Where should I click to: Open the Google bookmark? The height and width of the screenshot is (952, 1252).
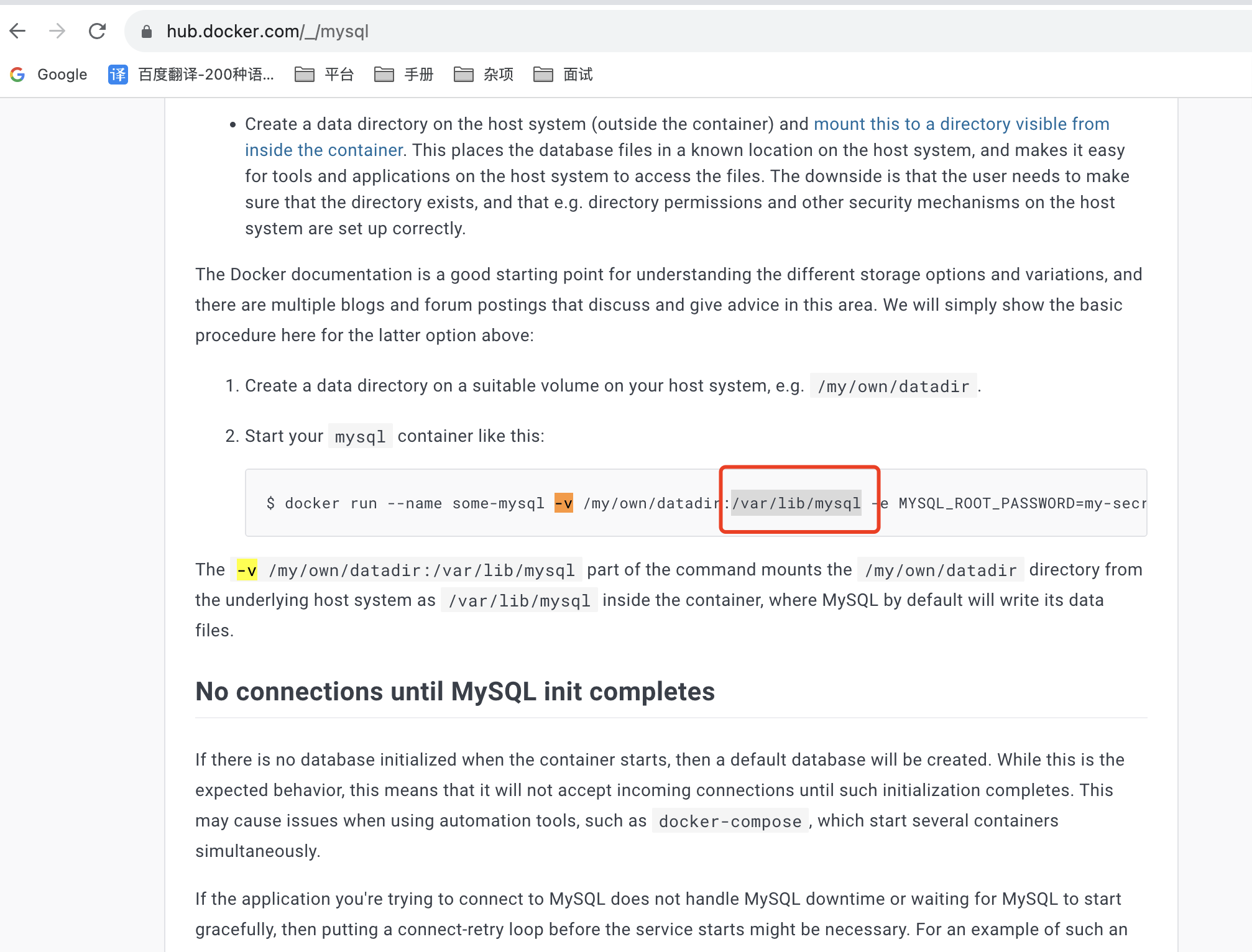(48, 75)
